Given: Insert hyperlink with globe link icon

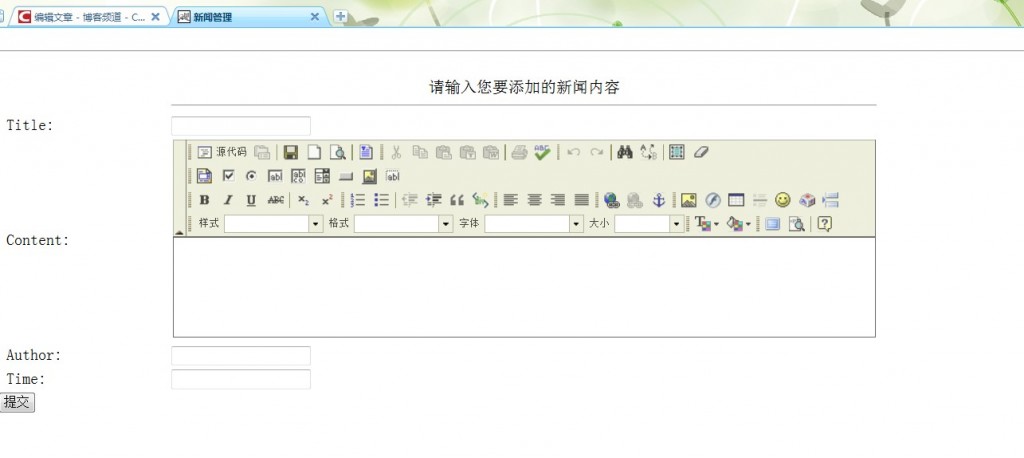Looking at the screenshot, I should (611, 200).
